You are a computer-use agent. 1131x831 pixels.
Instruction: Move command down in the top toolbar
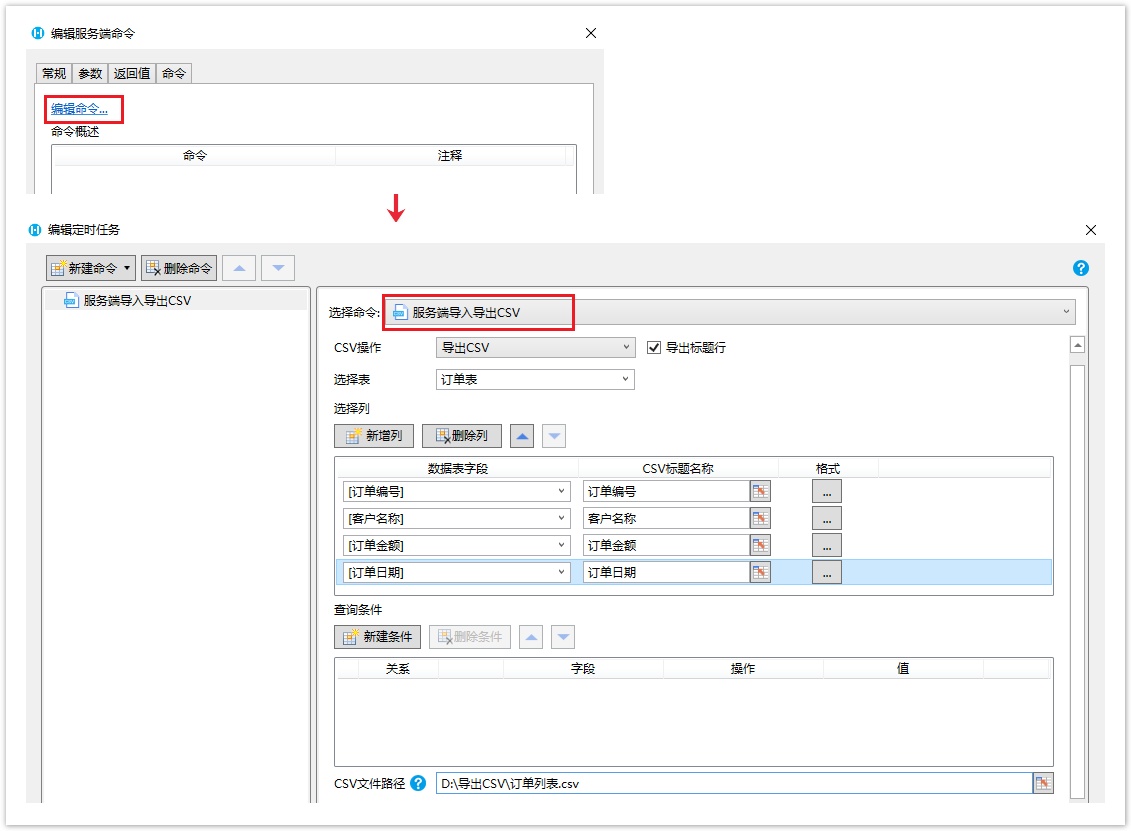(278, 268)
